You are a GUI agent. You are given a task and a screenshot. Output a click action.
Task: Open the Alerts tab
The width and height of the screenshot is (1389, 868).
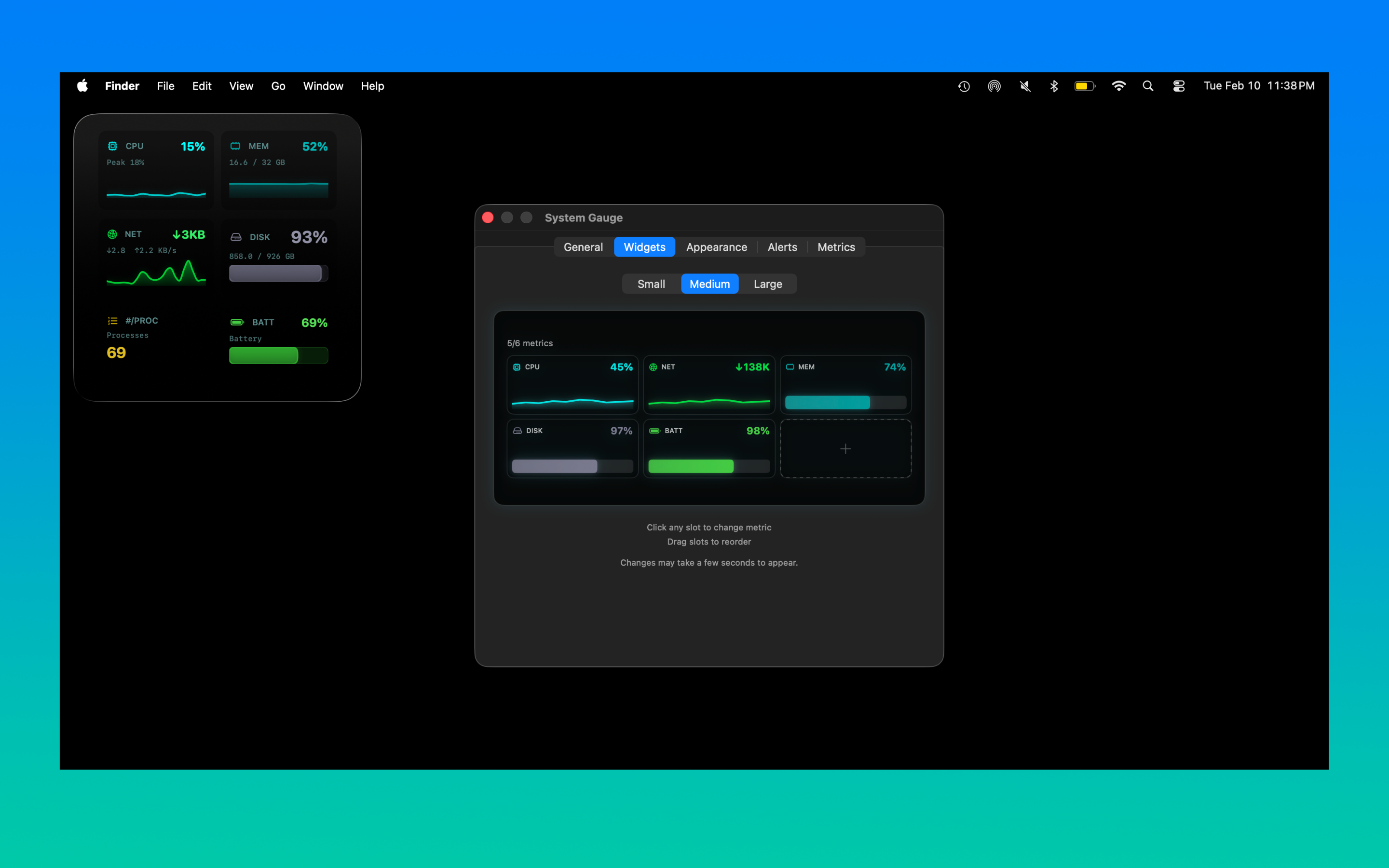pos(782,247)
